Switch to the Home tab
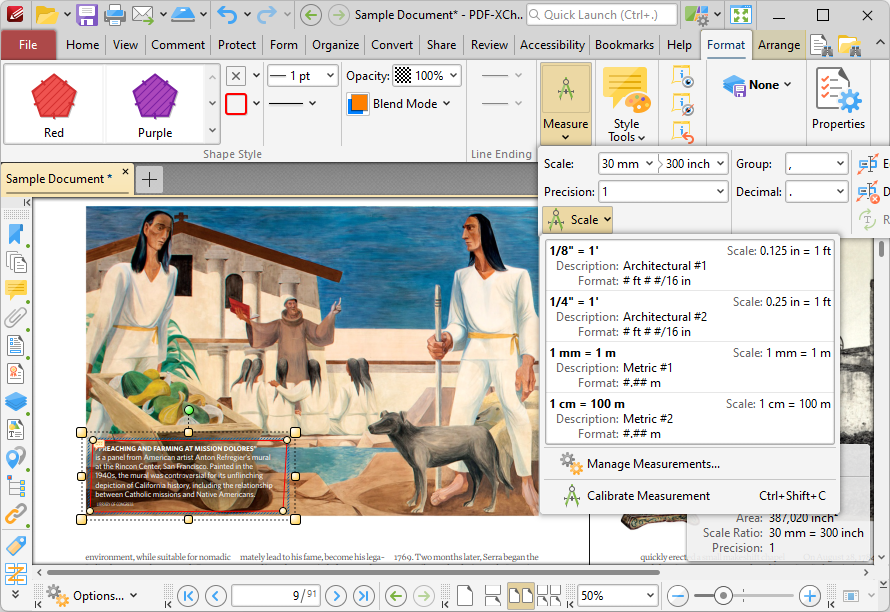 (x=82, y=45)
